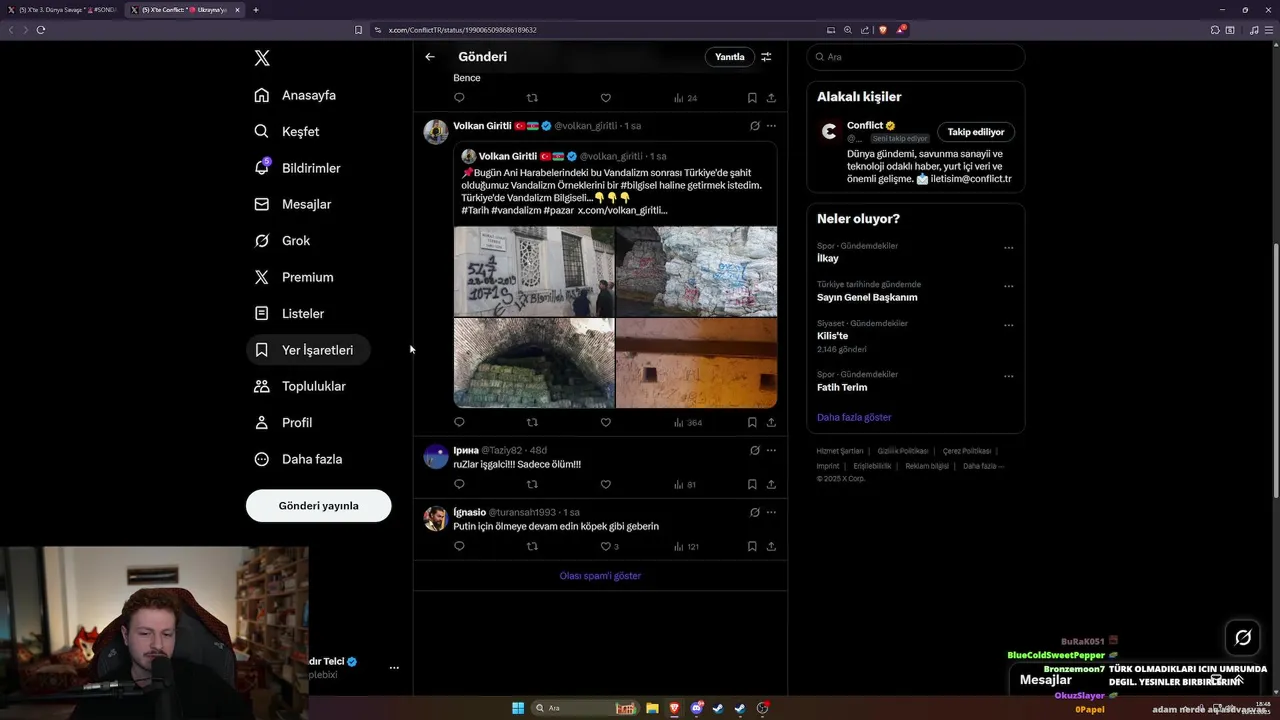Viewport: 1280px width, 720px height.
Task: Click Daha fazla göster link
Action: point(854,417)
